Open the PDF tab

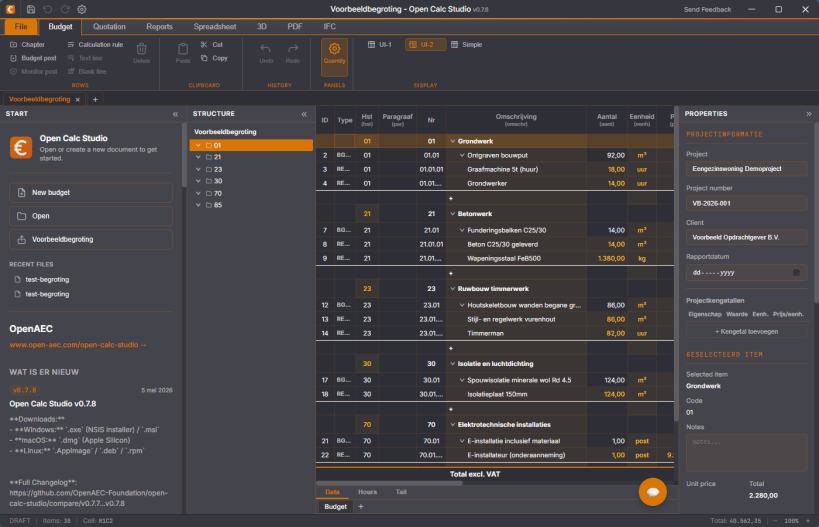(295, 27)
